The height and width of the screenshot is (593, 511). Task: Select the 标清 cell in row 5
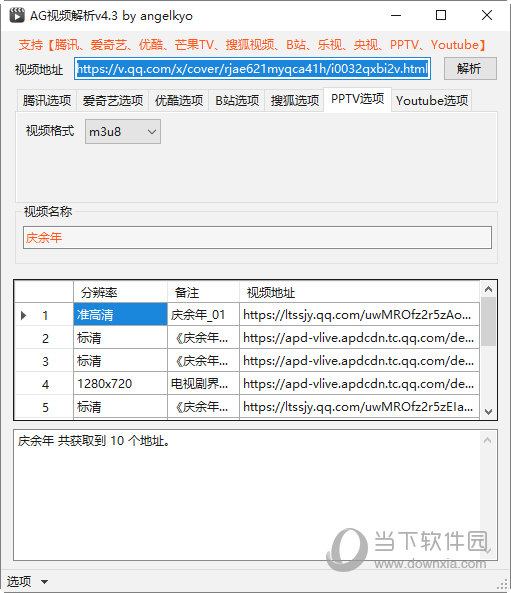click(120, 407)
